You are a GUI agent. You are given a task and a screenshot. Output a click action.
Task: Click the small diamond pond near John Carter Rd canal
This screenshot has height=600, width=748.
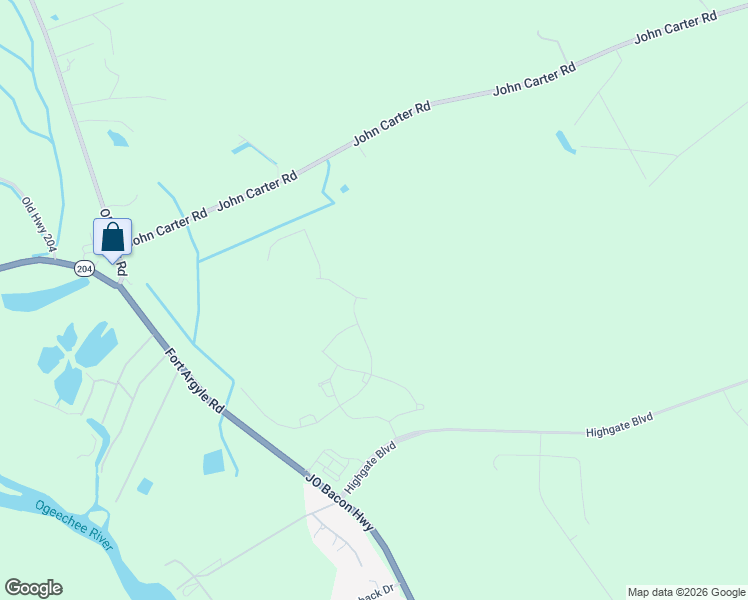[x=344, y=189]
